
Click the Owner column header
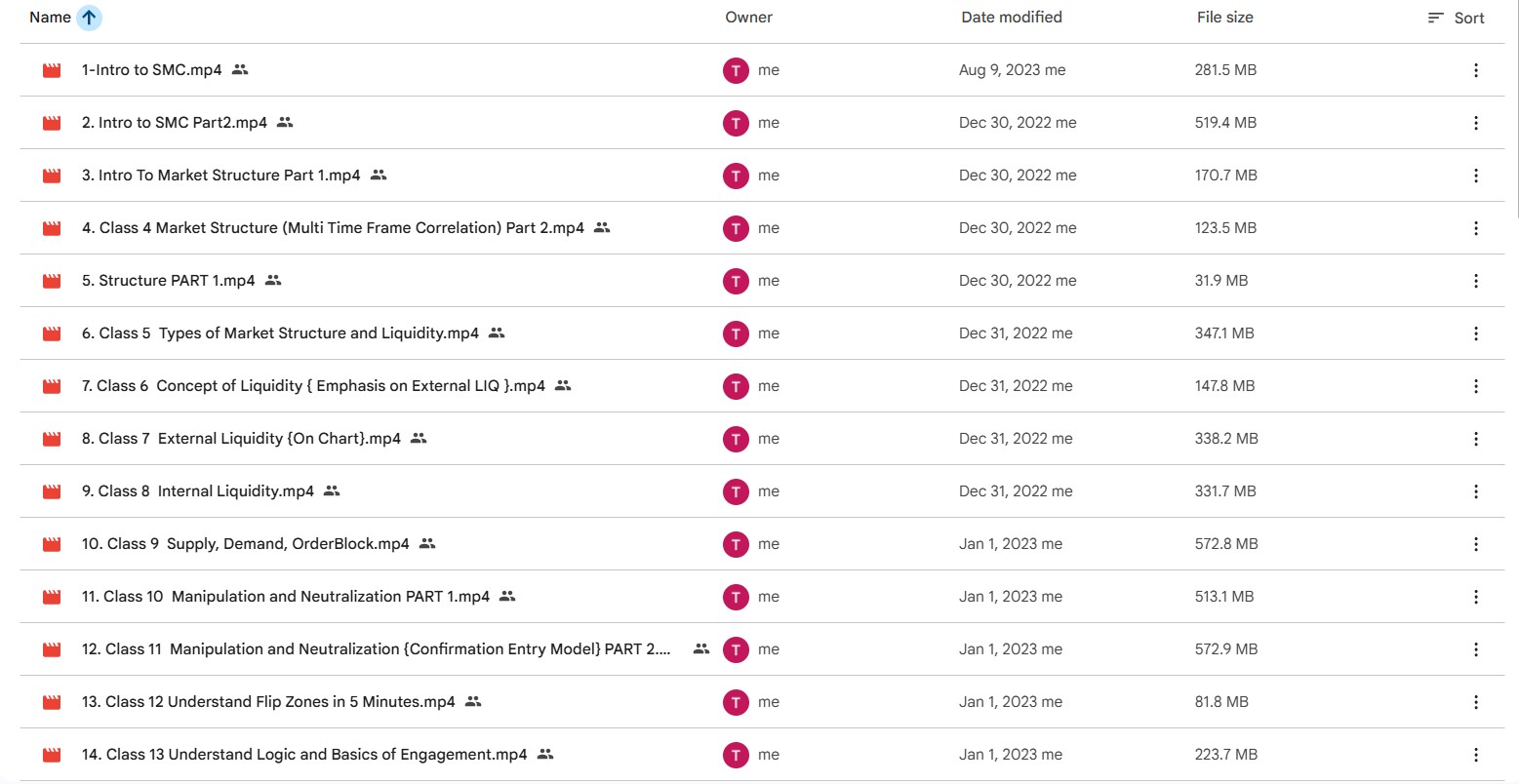[x=748, y=18]
